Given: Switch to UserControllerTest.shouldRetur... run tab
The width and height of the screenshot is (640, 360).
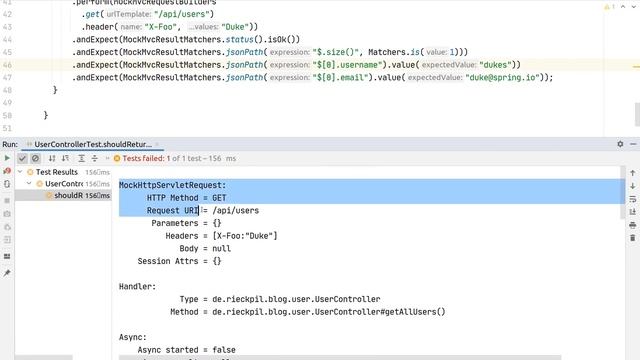Looking at the screenshot, I should 93,144.
